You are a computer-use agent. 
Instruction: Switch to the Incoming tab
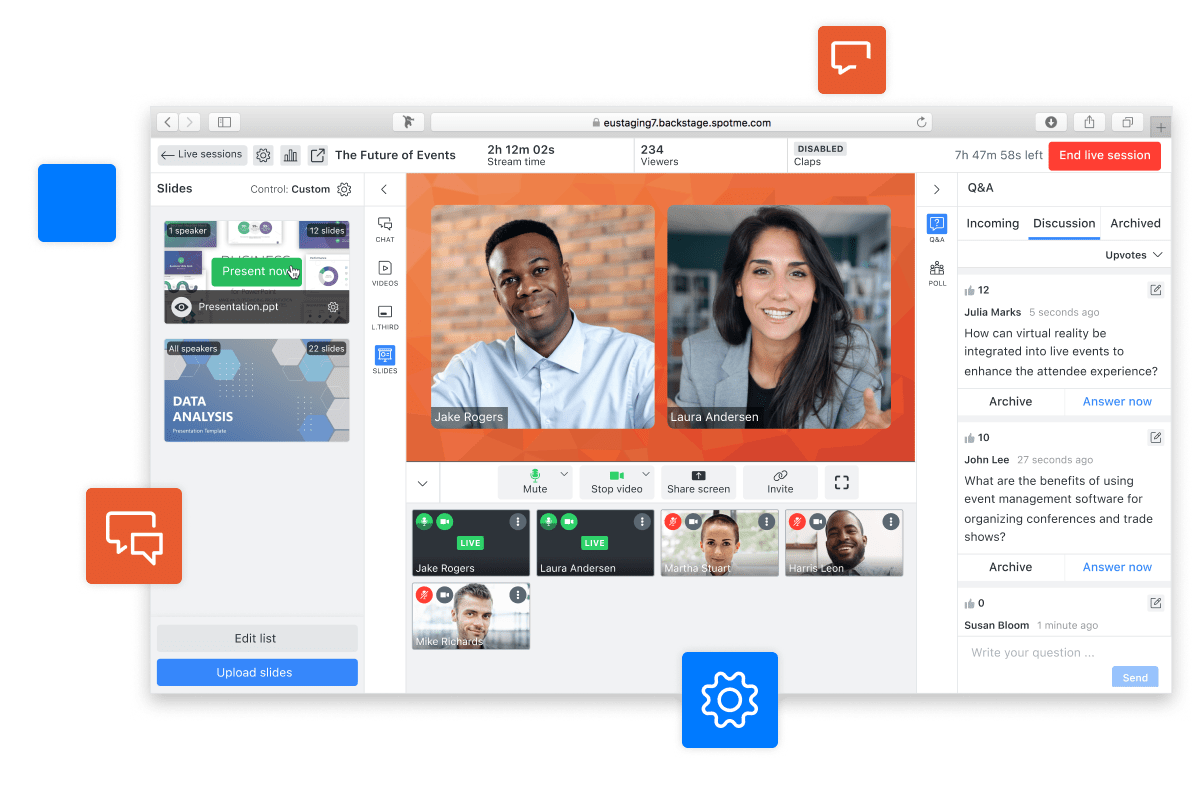click(x=992, y=223)
